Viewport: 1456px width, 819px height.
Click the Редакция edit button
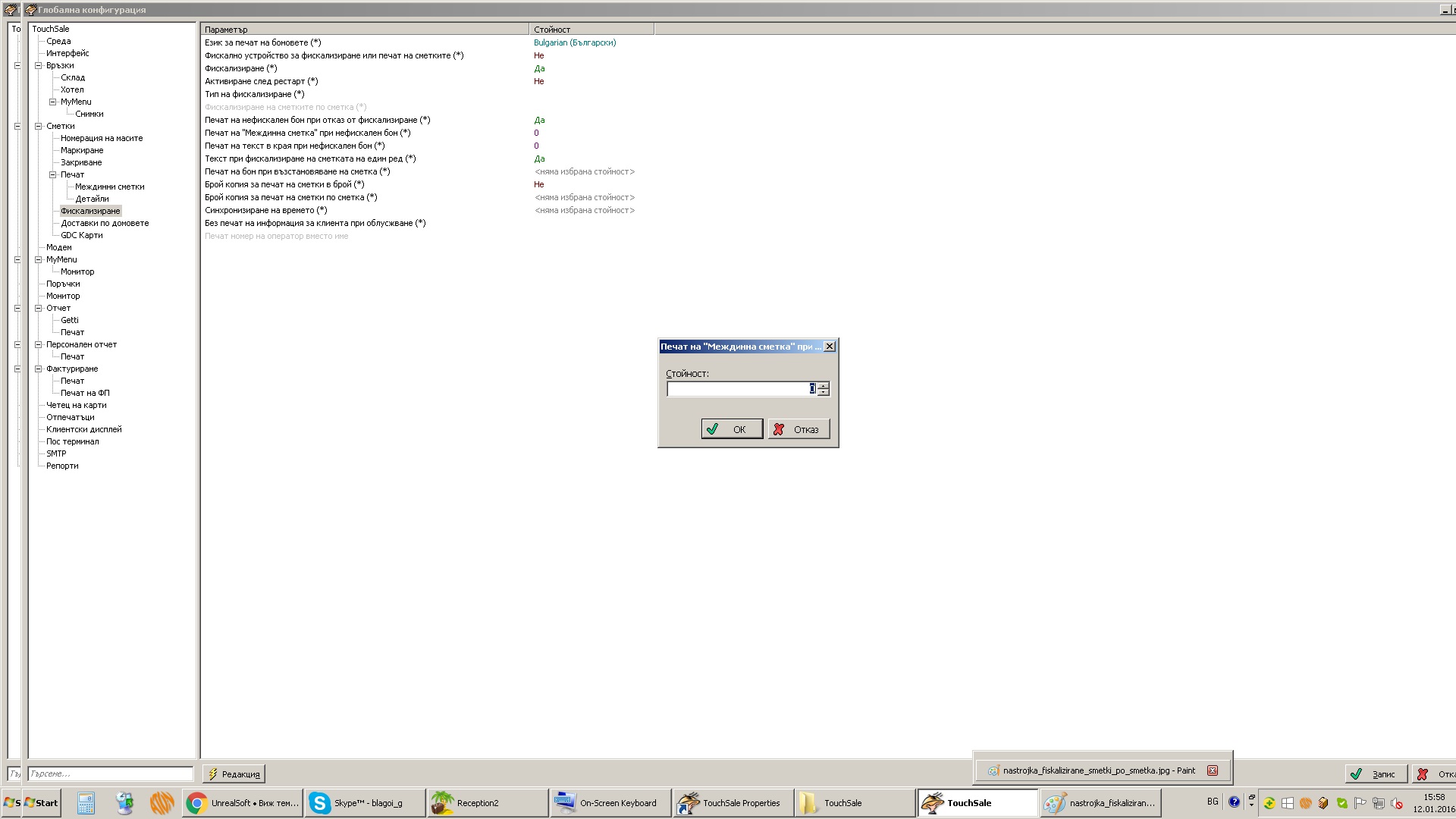pos(234,774)
